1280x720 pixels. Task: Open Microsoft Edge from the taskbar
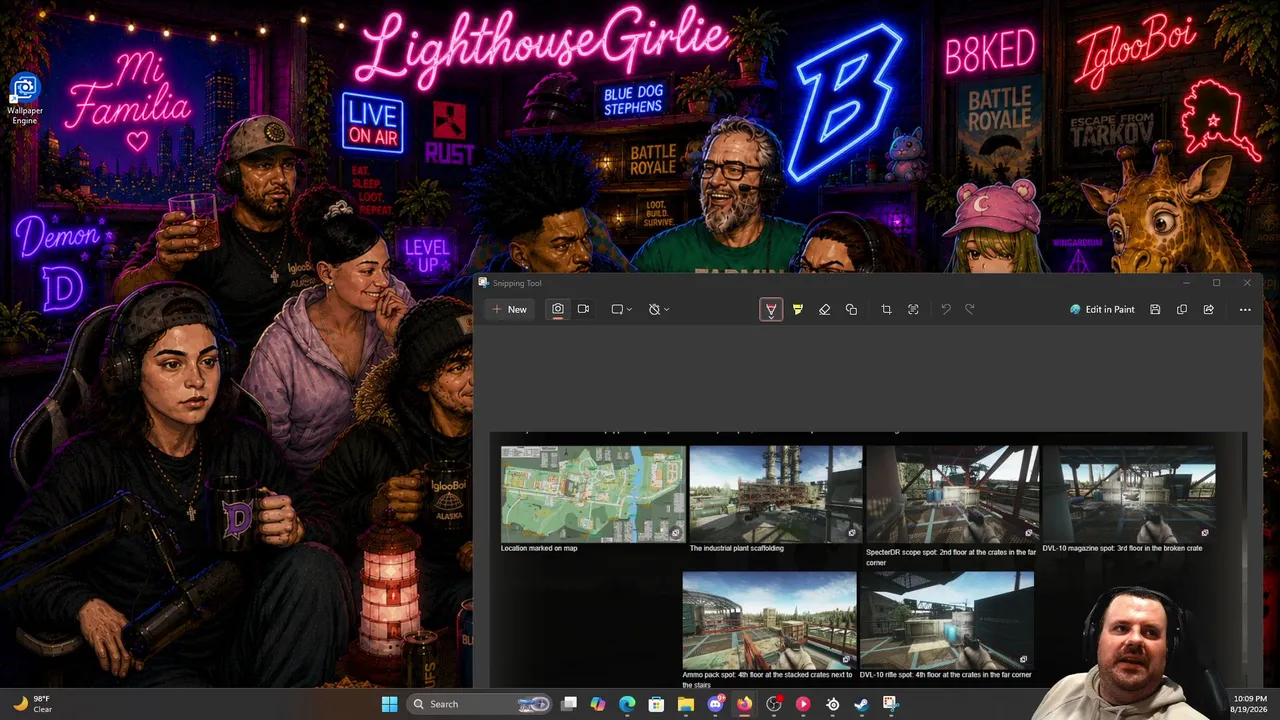tap(627, 704)
